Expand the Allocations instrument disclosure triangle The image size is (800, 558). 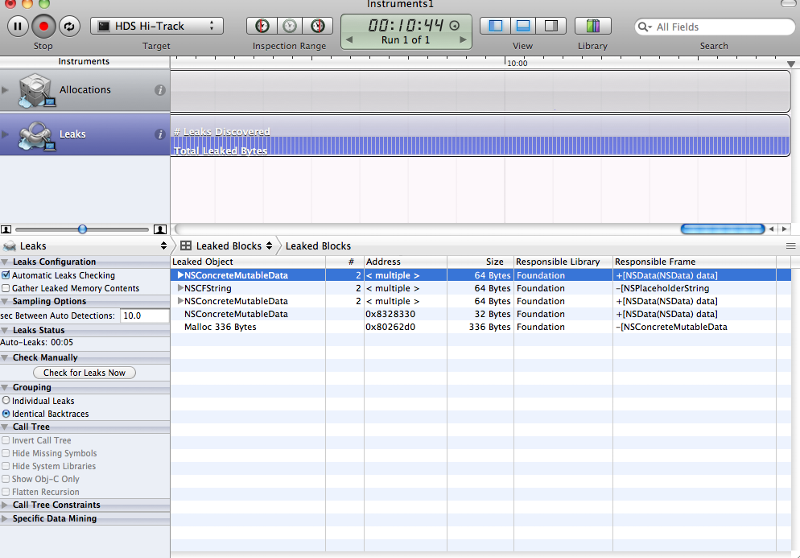[x=5, y=90]
